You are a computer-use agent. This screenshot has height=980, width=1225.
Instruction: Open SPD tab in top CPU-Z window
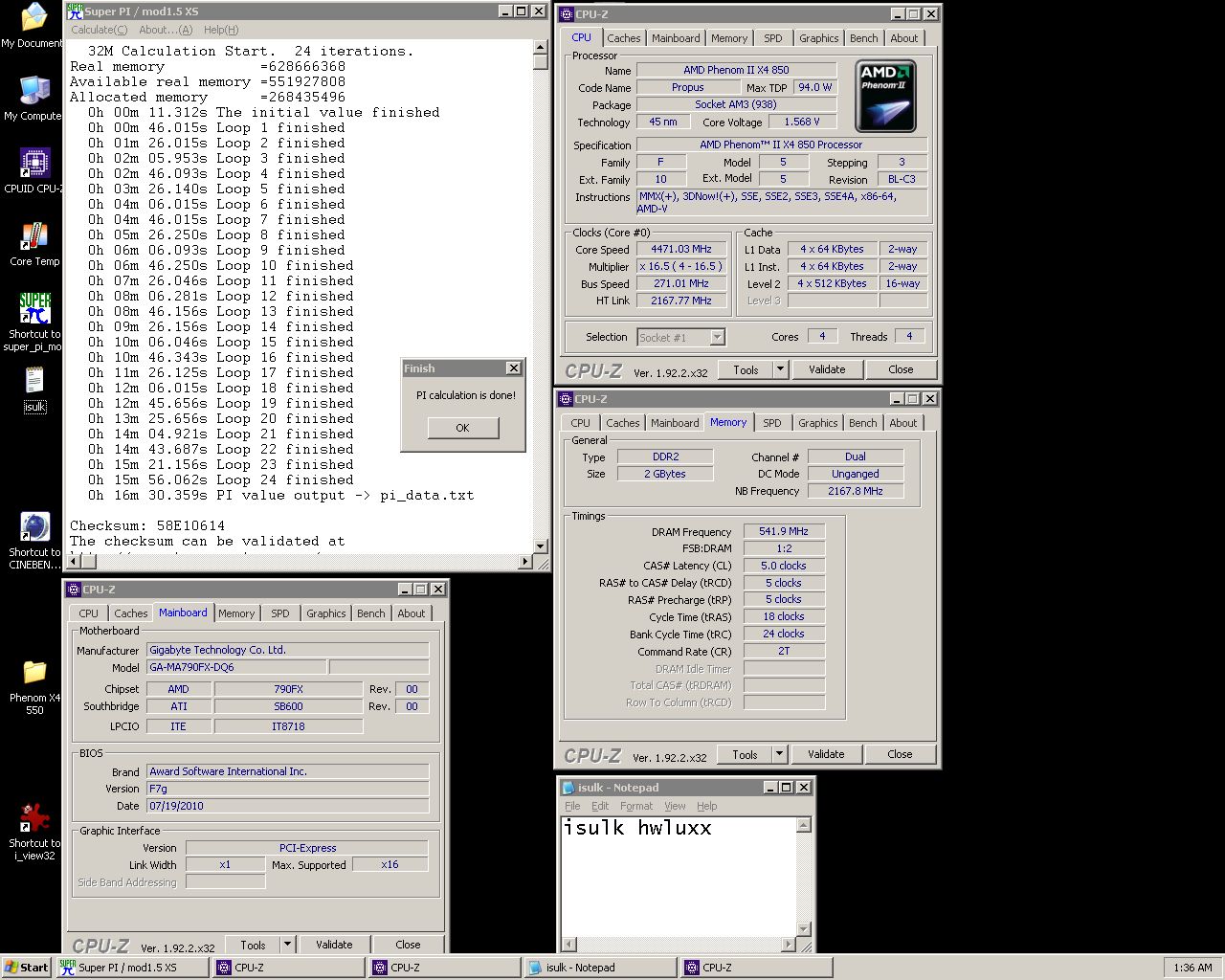[773, 38]
